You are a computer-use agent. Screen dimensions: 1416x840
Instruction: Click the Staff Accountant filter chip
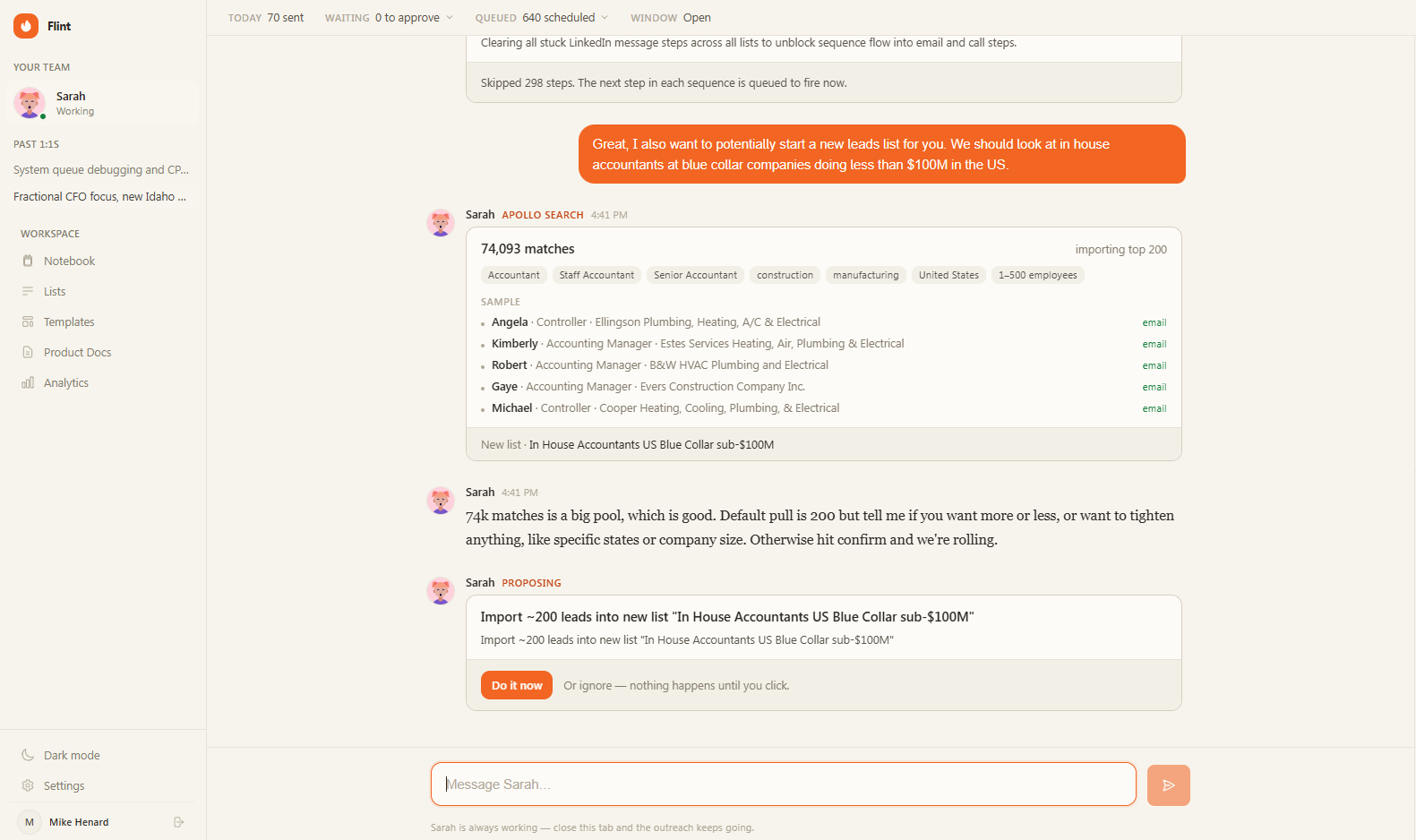(596, 275)
